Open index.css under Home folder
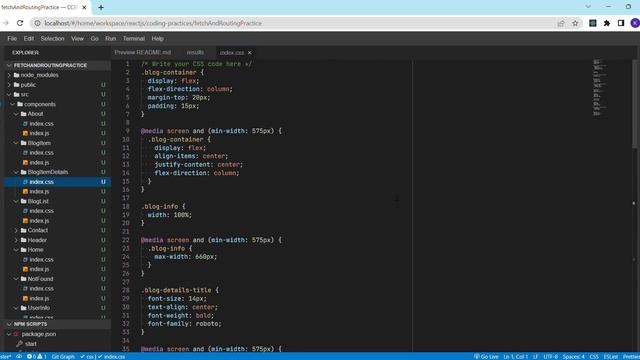This screenshot has width=640, height=360. tap(41, 259)
